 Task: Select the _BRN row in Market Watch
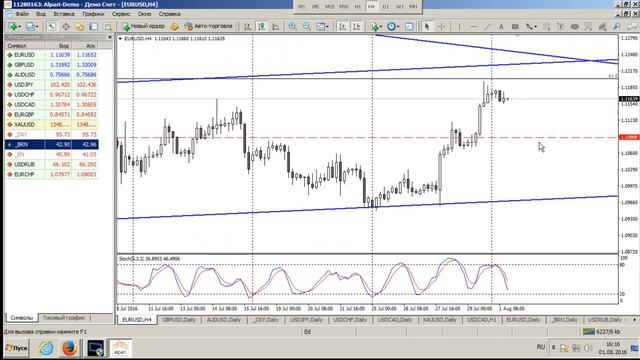[51, 144]
